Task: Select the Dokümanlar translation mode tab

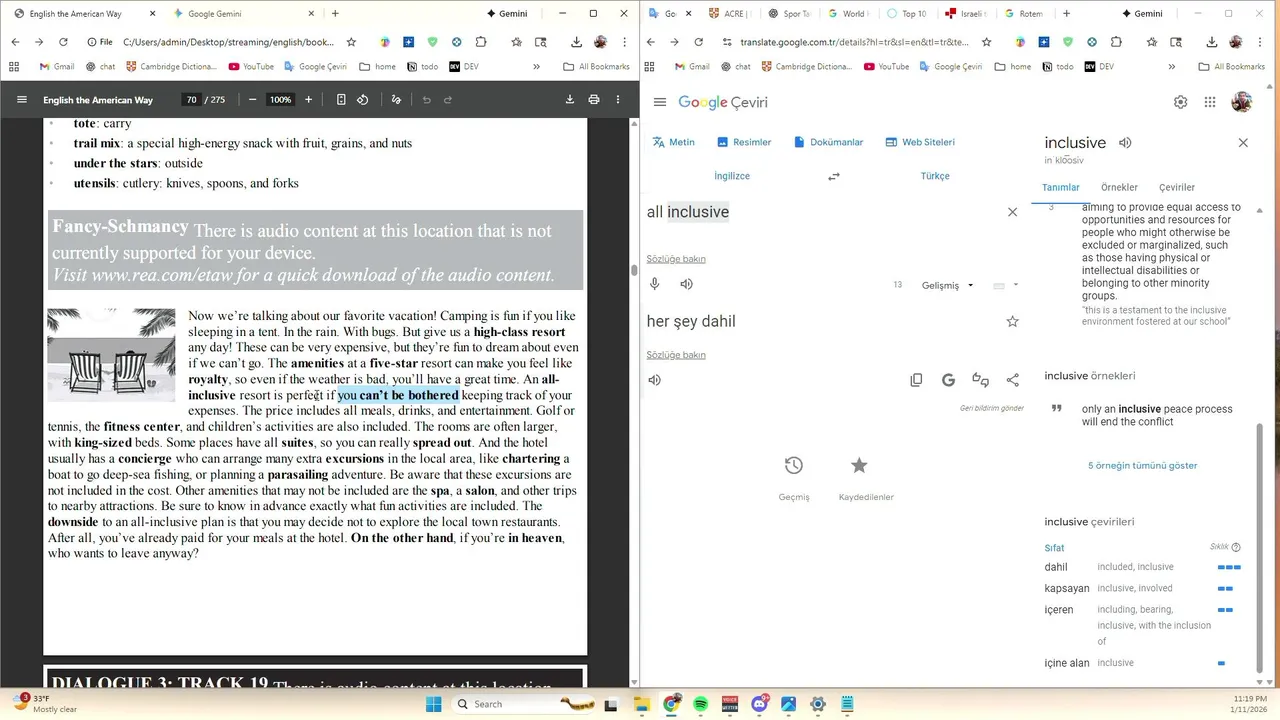Action: (x=828, y=142)
